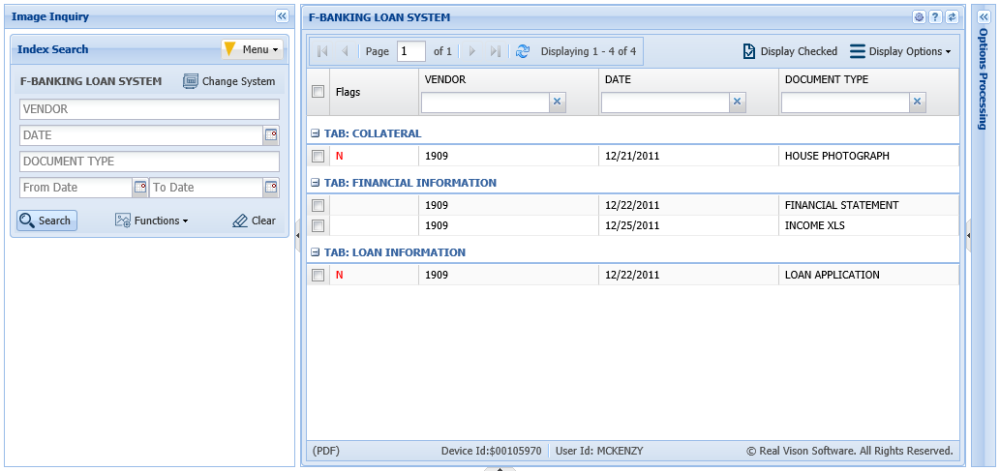1000x471 pixels.
Task: Click Display Checked button
Action: click(x=790, y=52)
